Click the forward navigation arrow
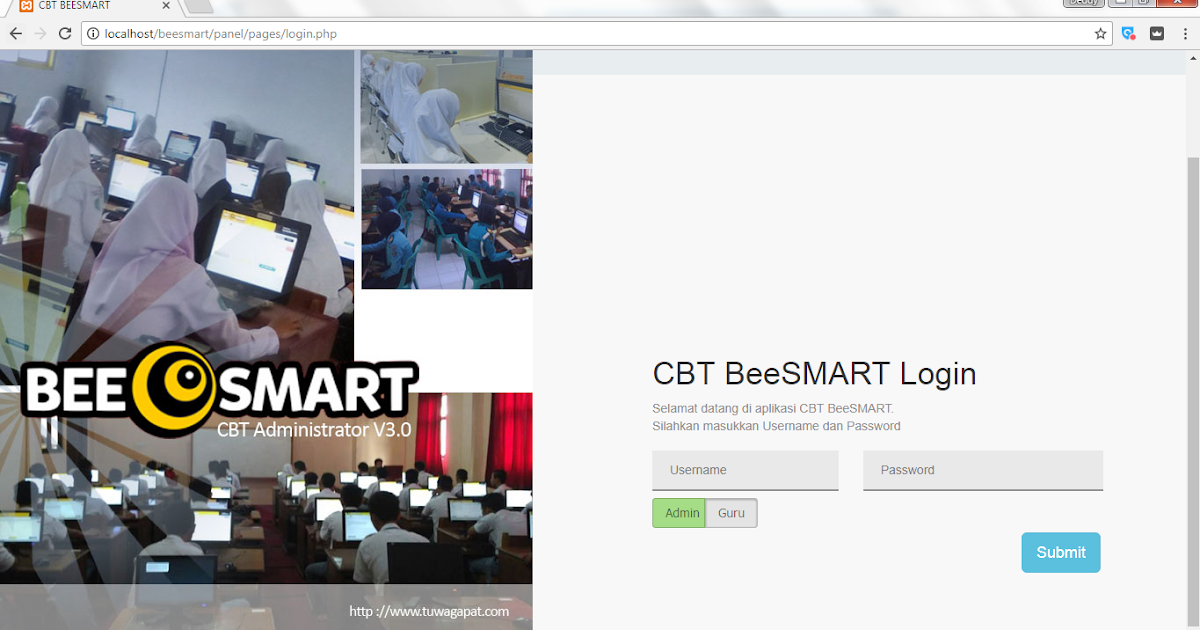Screen dimensions: 1200x630 (x=40, y=33)
